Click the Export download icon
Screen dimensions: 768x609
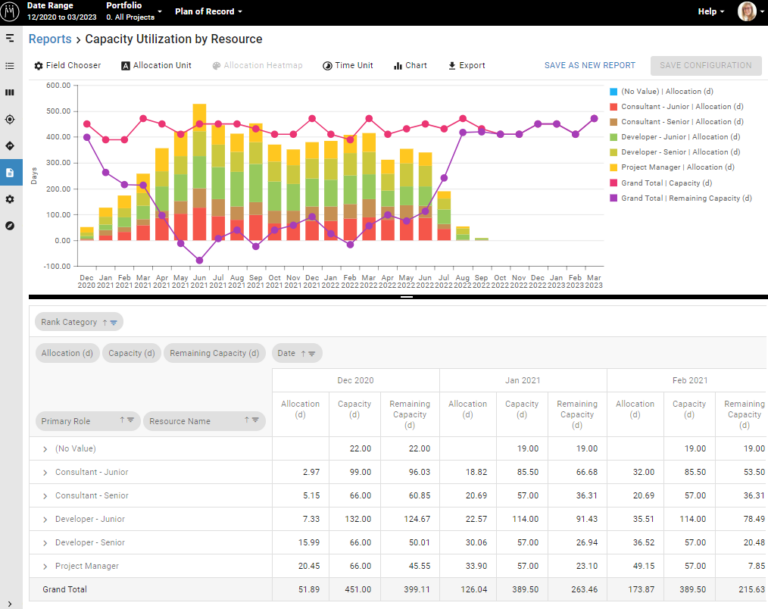pyautogui.click(x=452, y=66)
